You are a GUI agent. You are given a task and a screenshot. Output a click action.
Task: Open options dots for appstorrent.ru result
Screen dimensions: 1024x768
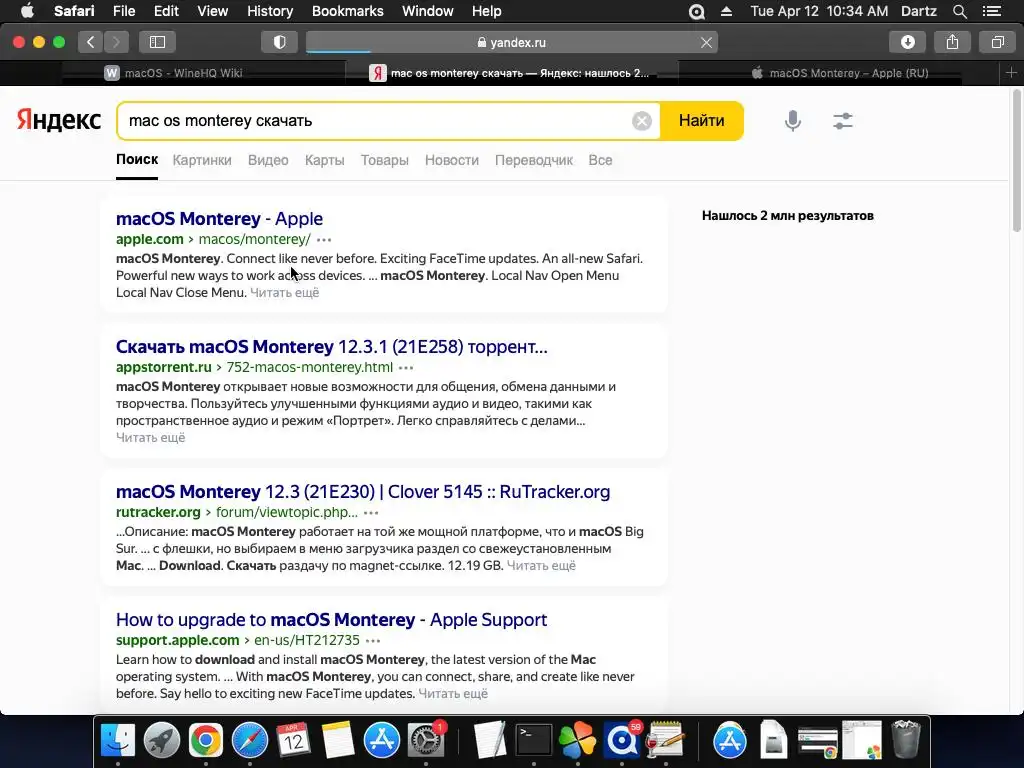click(x=406, y=368)
